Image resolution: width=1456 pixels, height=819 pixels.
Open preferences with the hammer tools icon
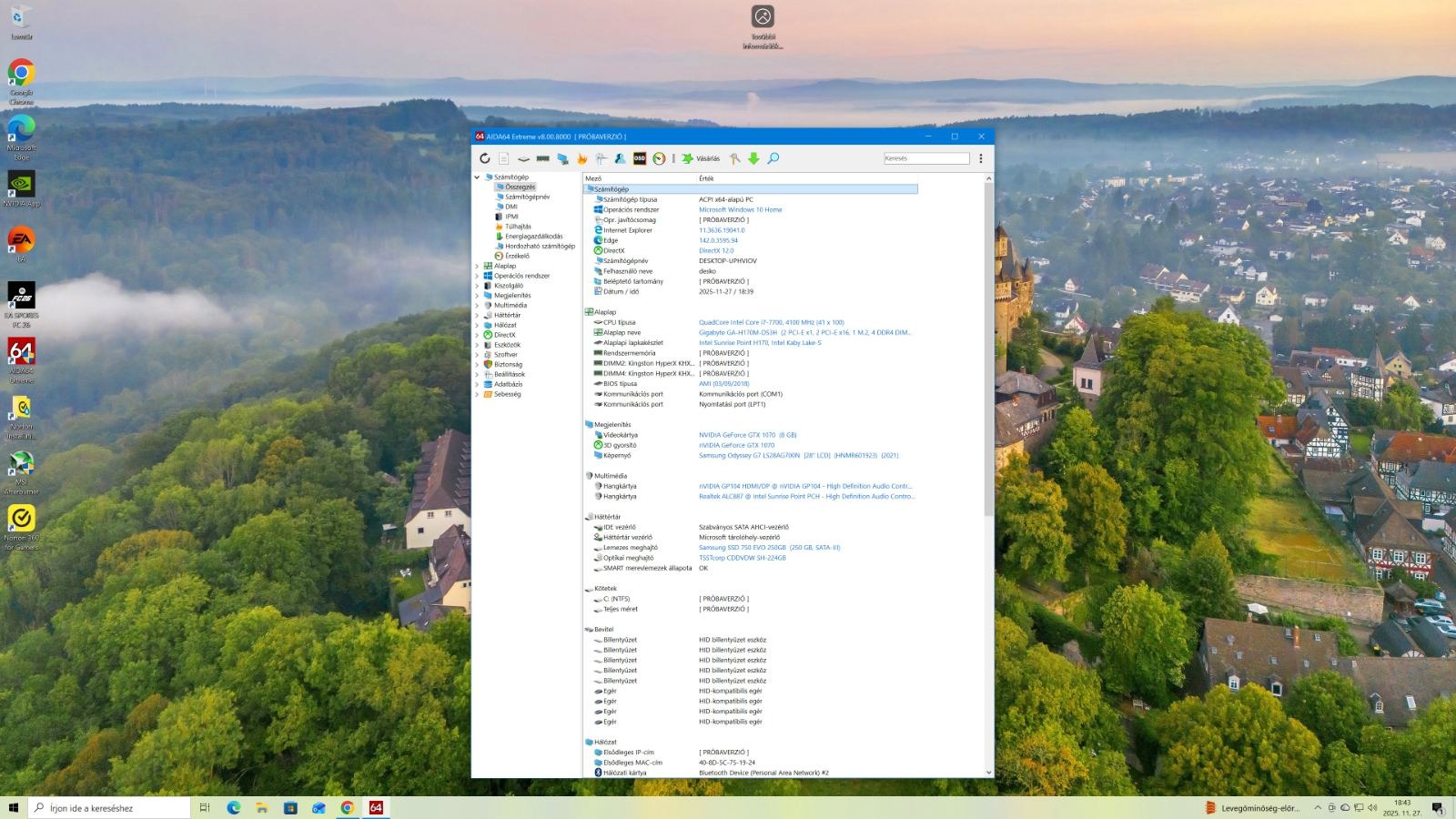[x=734, y=158]
